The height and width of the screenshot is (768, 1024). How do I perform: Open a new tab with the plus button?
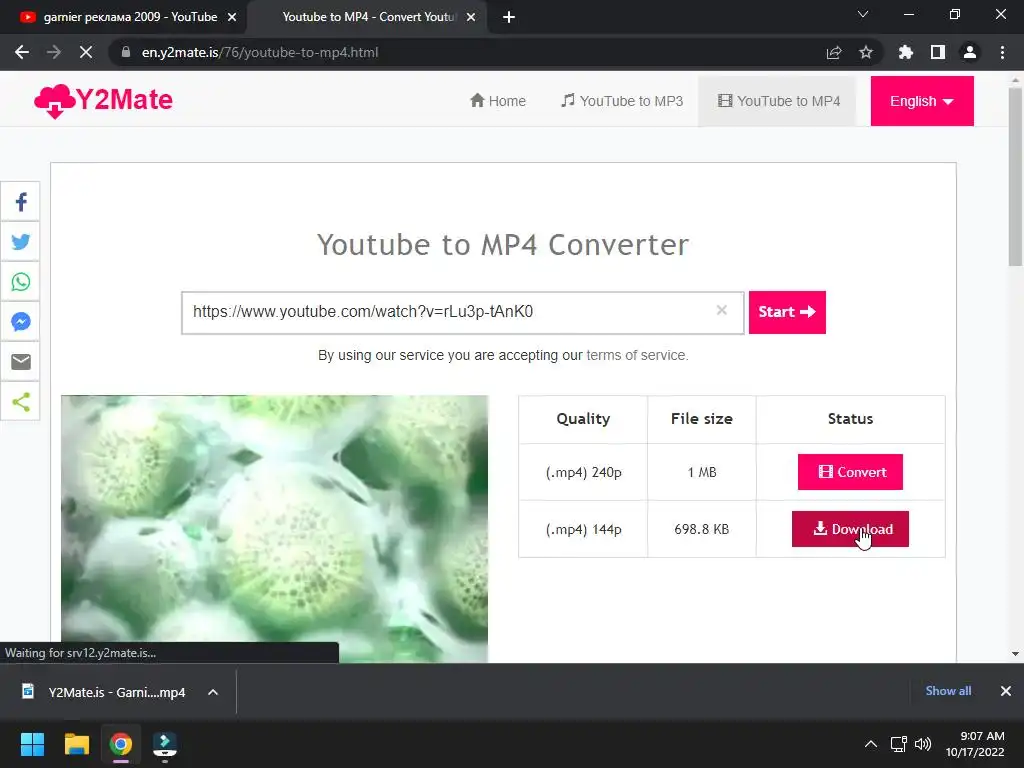pyautogui.click(x=509, y=17)
